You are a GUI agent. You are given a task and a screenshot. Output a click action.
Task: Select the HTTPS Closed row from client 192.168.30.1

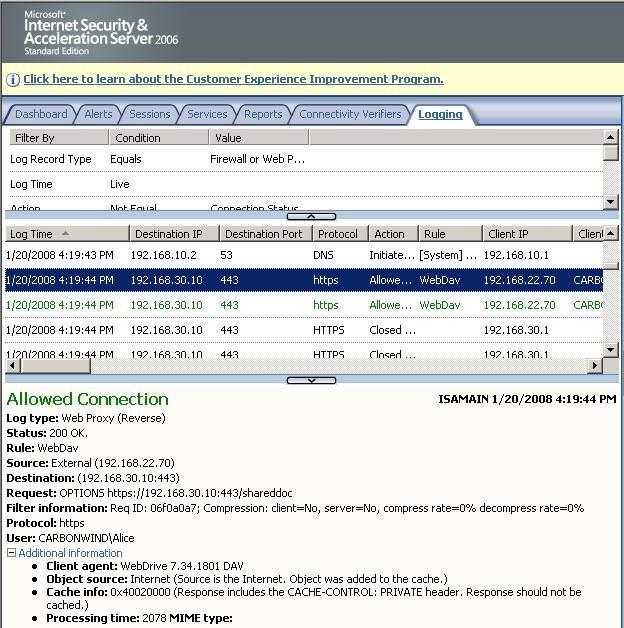(x=304, y=330)
